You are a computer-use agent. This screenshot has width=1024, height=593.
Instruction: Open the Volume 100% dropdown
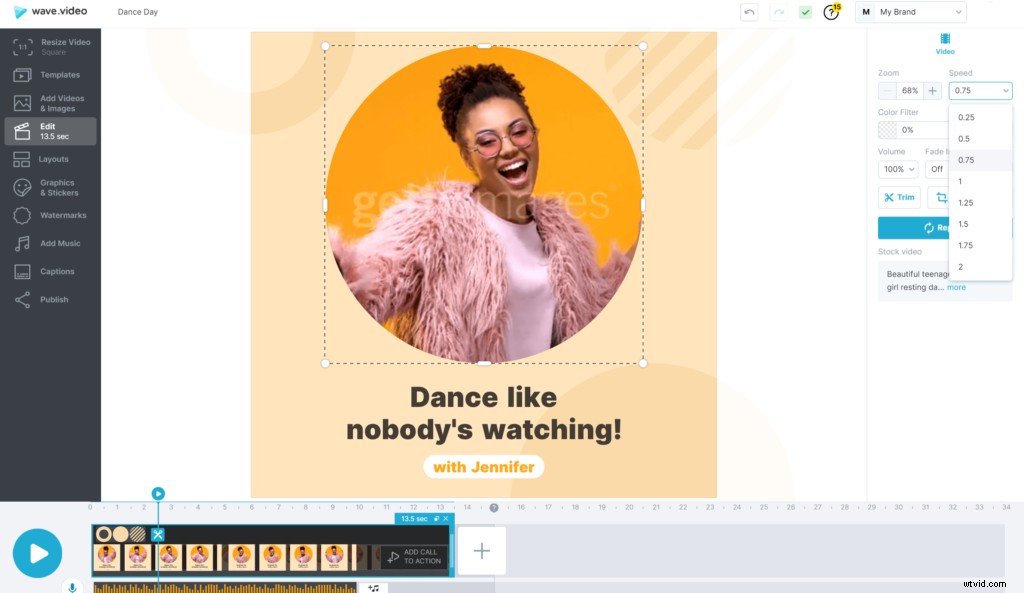pyautogui.click(x=897, y=169)
